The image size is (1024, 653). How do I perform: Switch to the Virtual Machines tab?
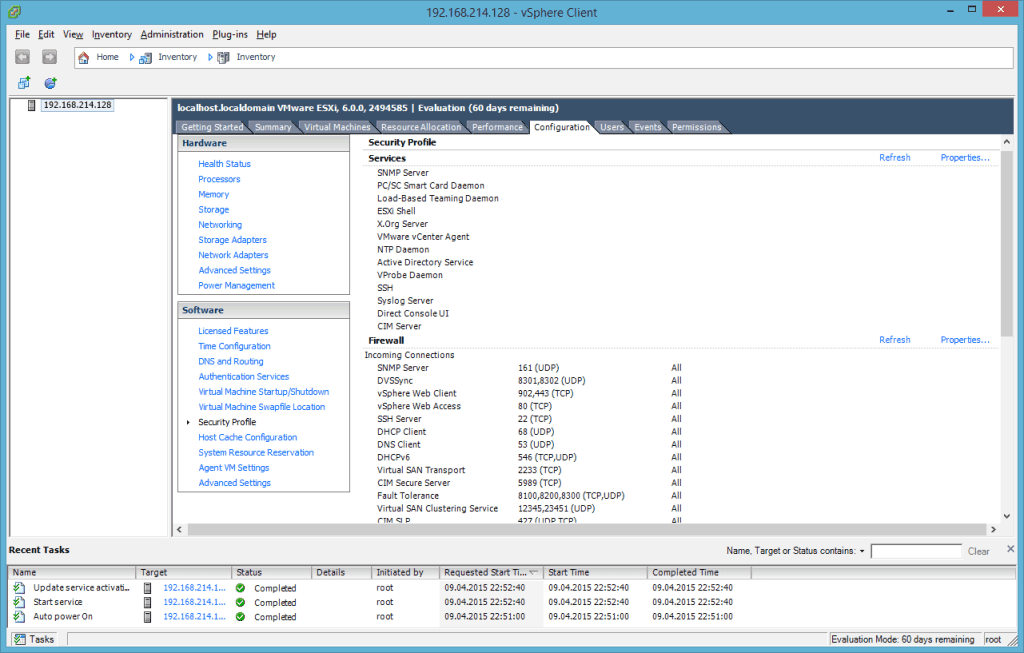337,127
